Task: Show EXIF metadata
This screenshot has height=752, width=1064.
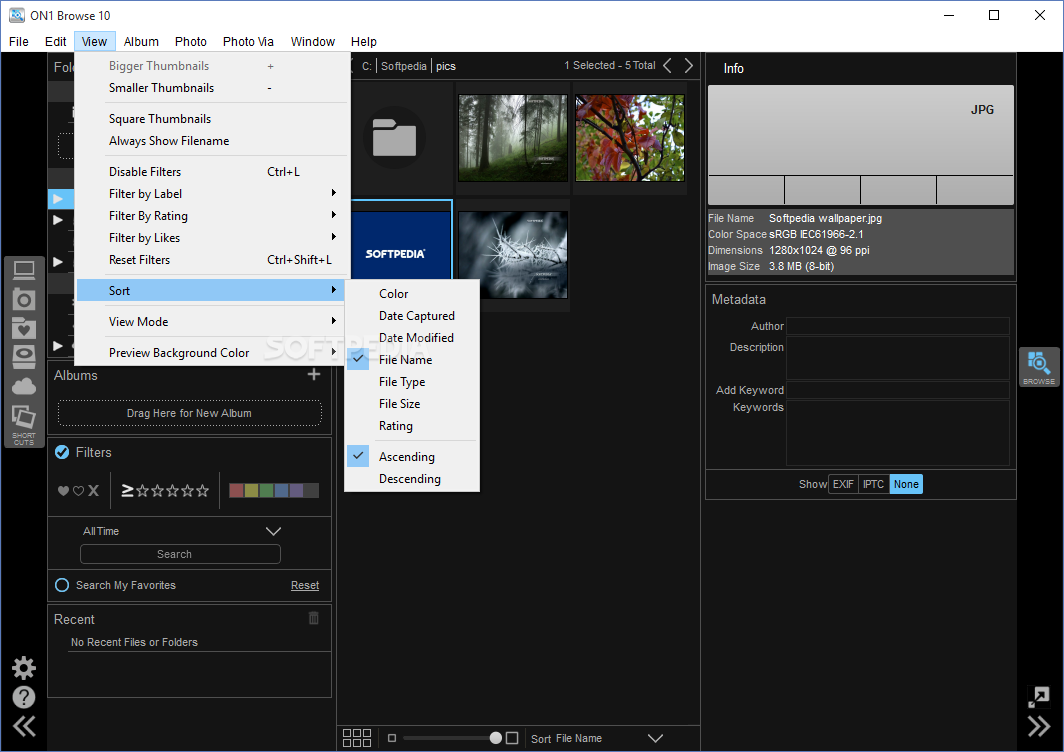Action: [843, 484]
